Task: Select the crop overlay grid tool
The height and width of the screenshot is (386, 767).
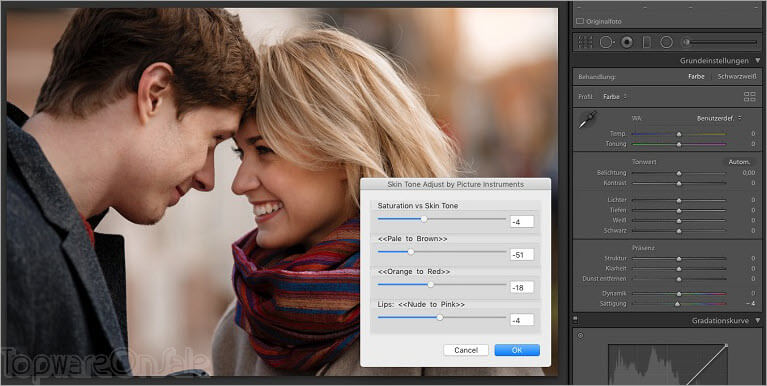Action: (585, 42)
